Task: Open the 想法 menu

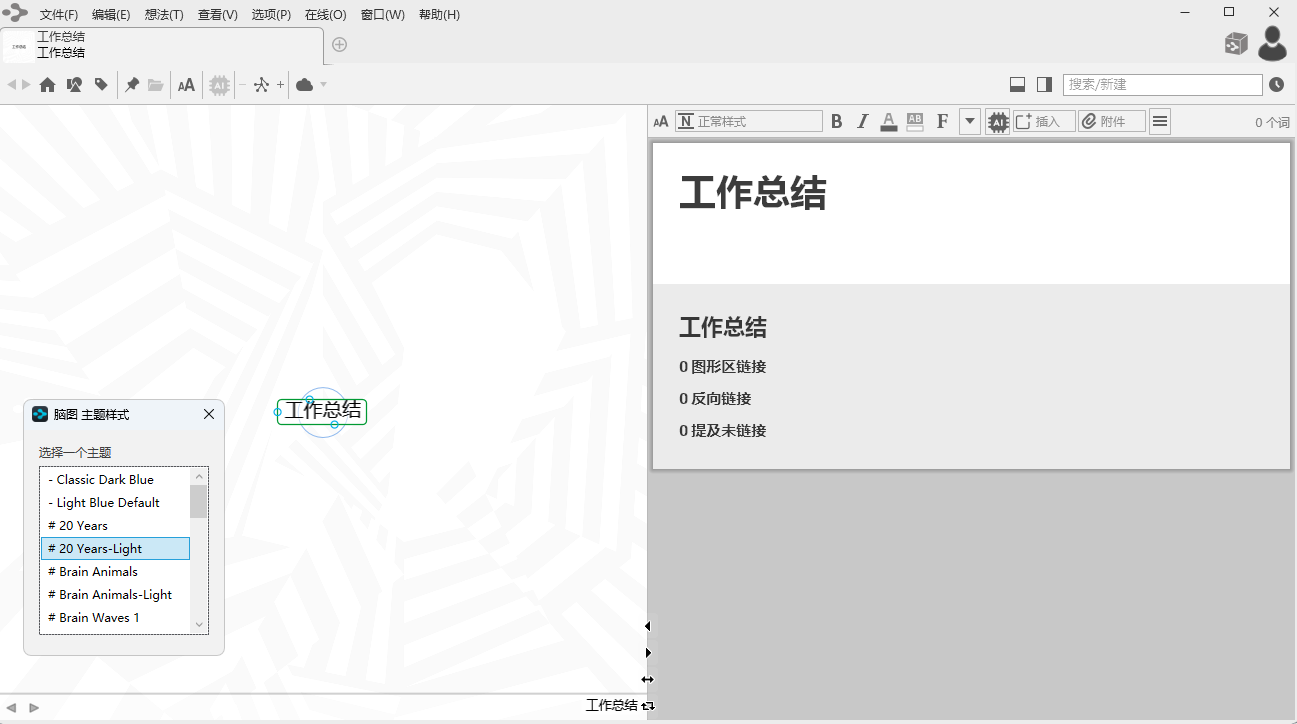Action: pos(163,14)
